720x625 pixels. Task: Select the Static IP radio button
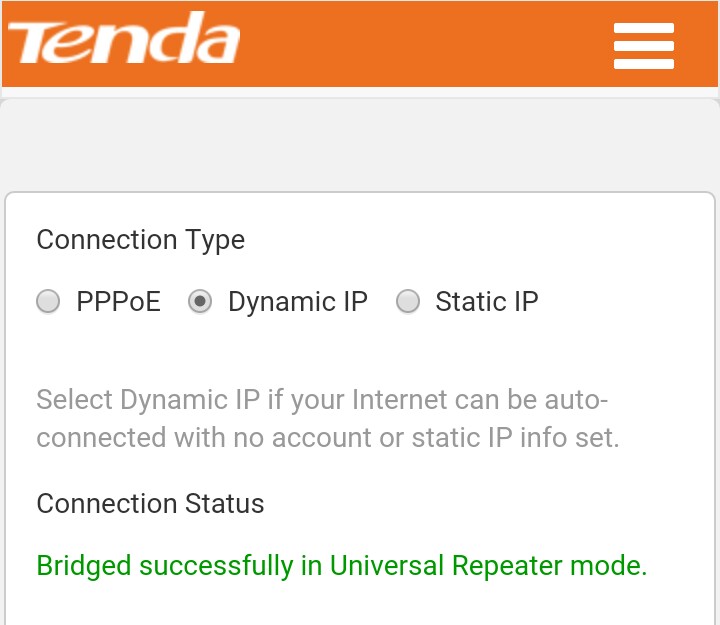pos(408,301)
